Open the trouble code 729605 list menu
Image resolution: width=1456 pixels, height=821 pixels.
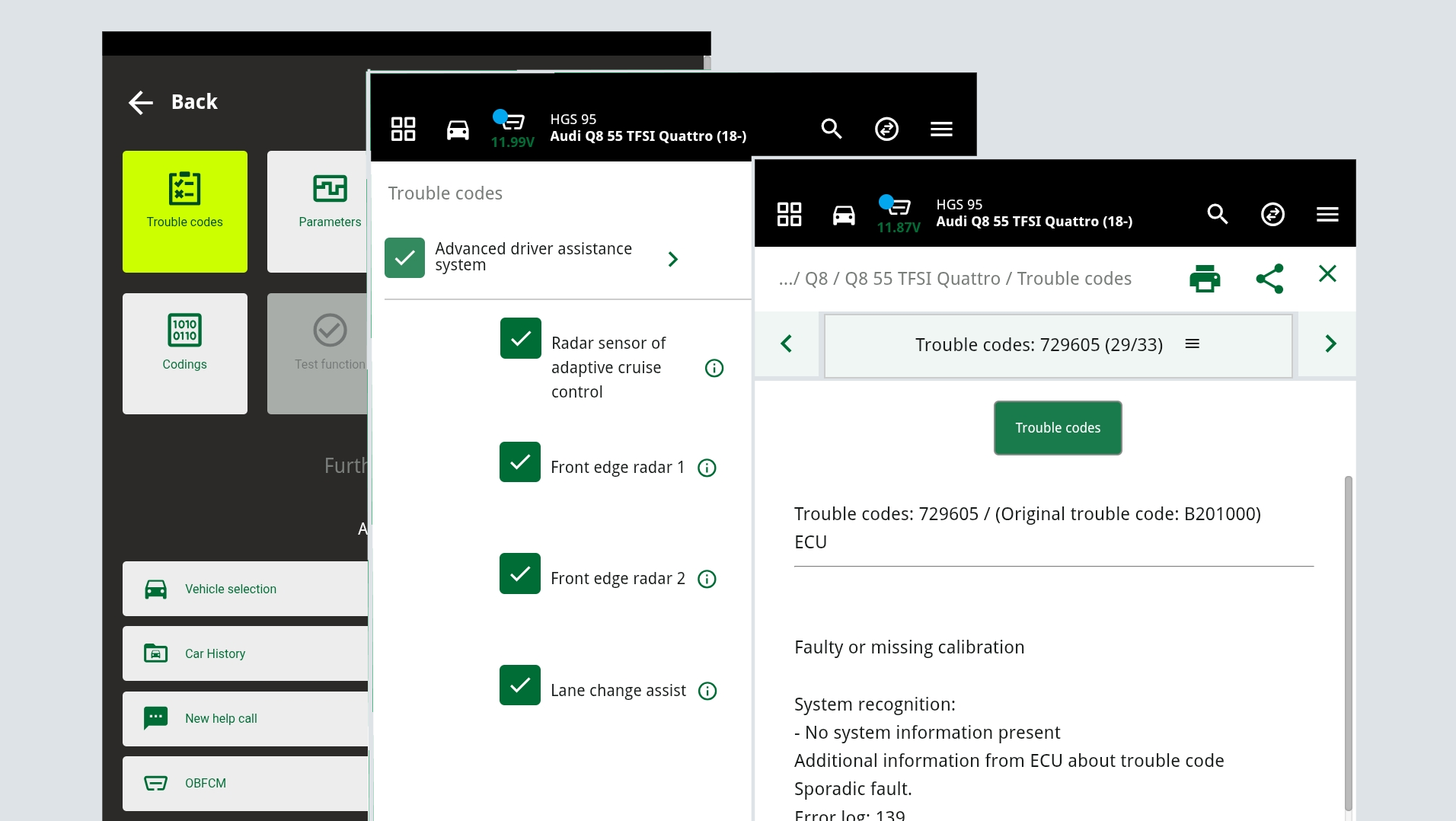click(x=1193, y=343)
